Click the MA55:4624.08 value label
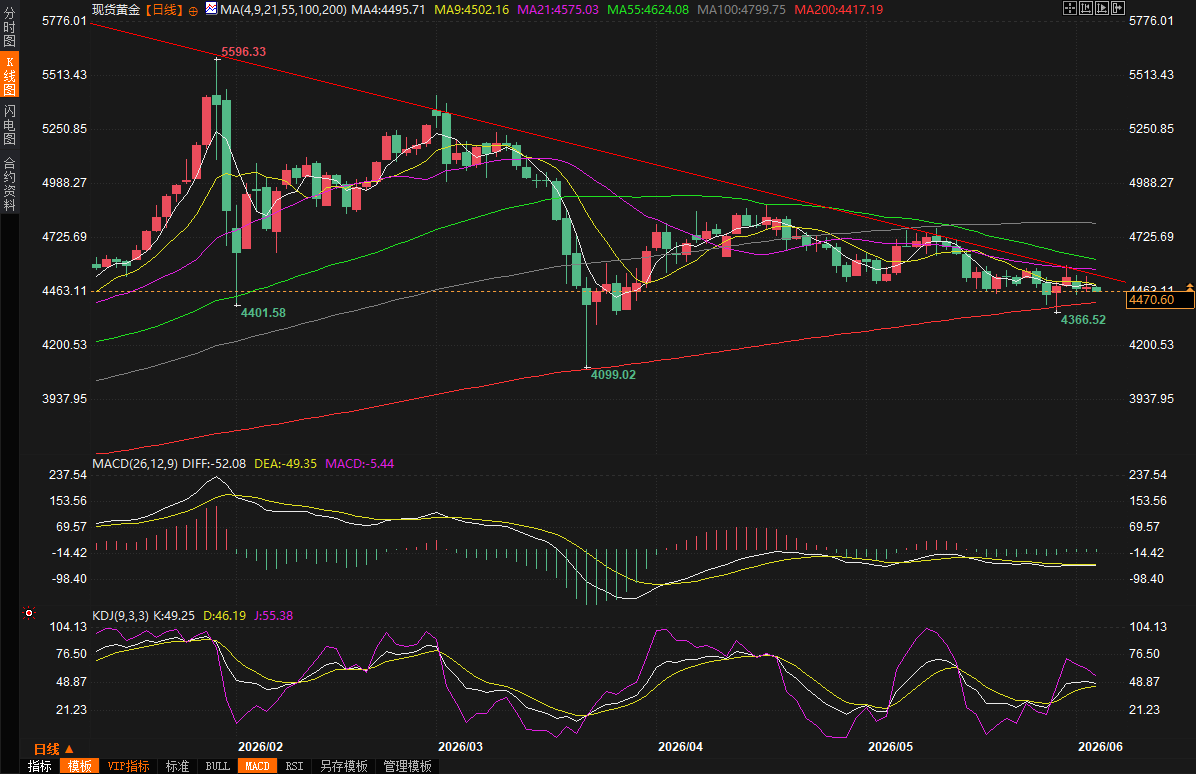 click(648, 10)
